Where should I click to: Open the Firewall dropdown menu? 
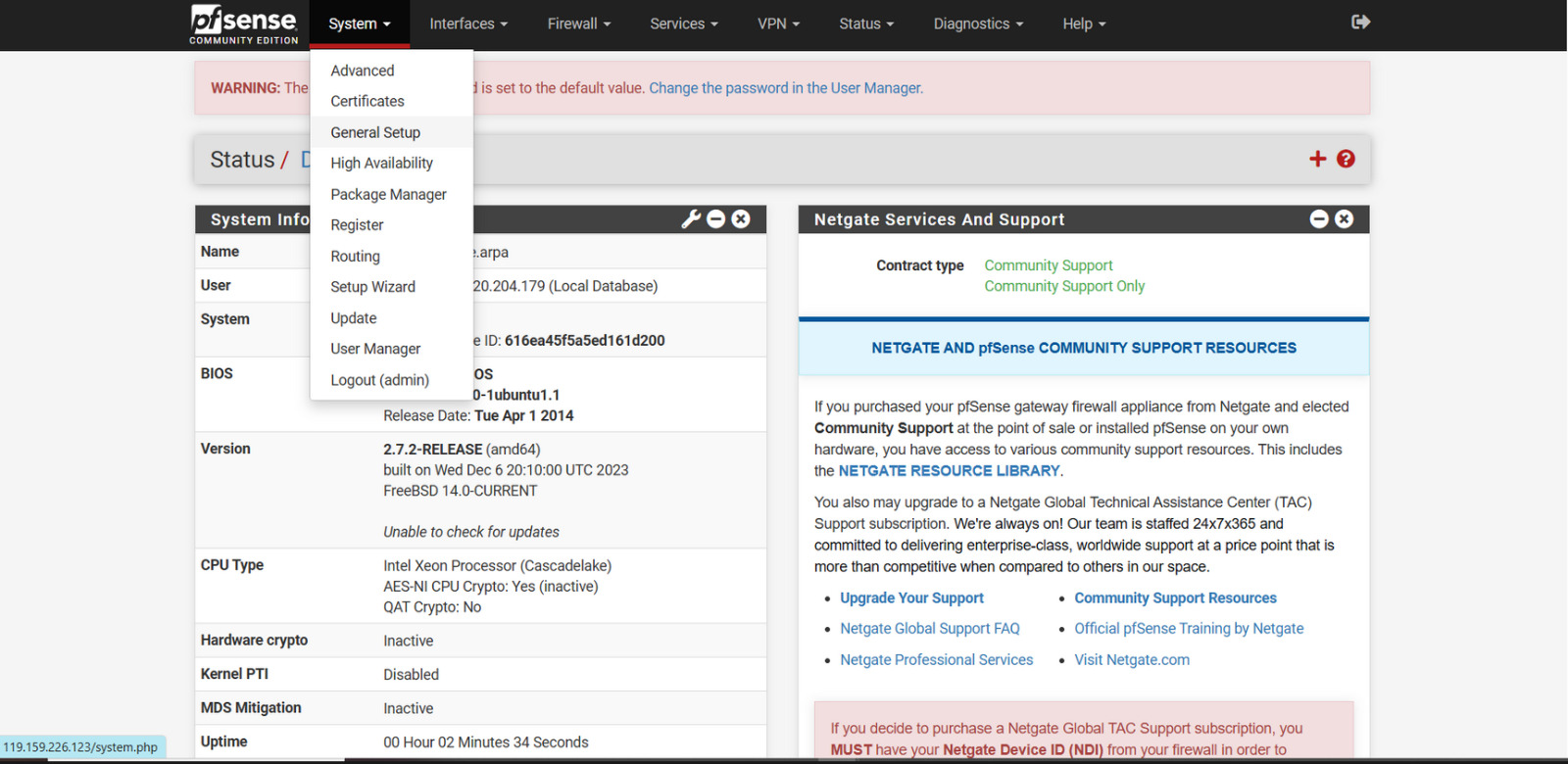coord(578,24)
